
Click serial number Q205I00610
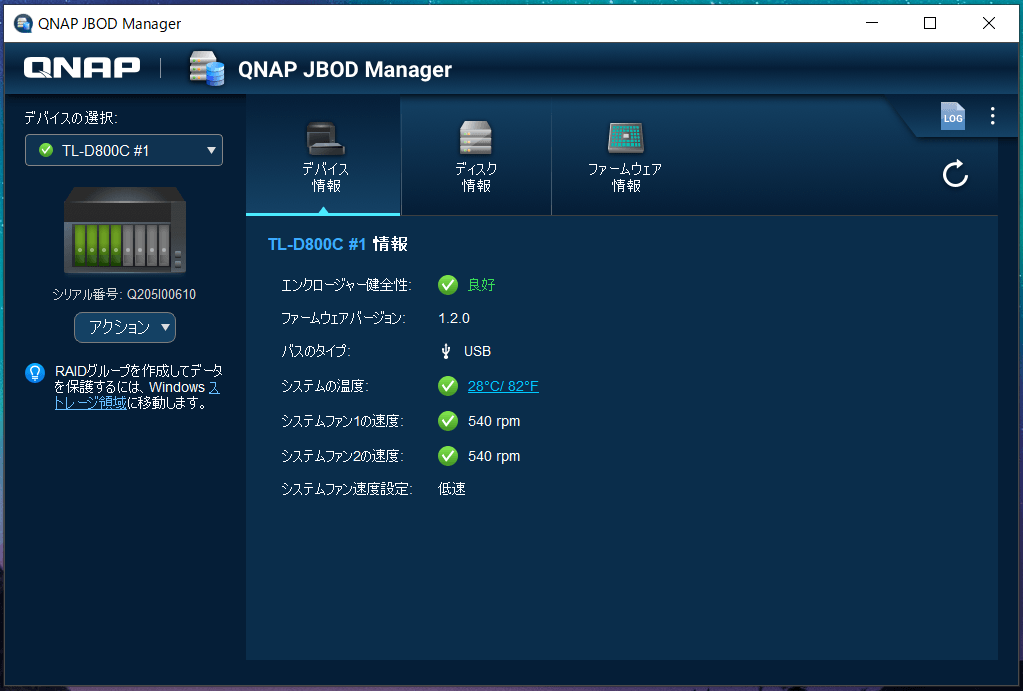coord(161,294)
